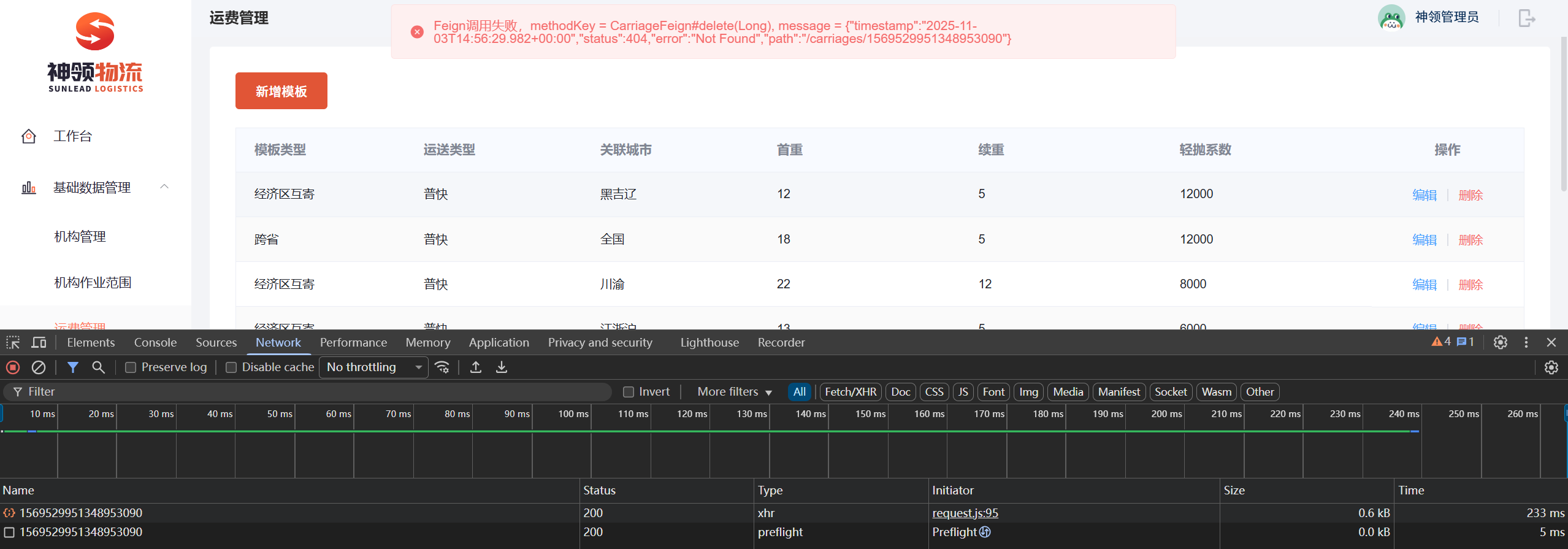This screenshot has height=549, width=1568.
Task: Toggle the Font filter
Action: pyautogui.click(x=993, y=392)
